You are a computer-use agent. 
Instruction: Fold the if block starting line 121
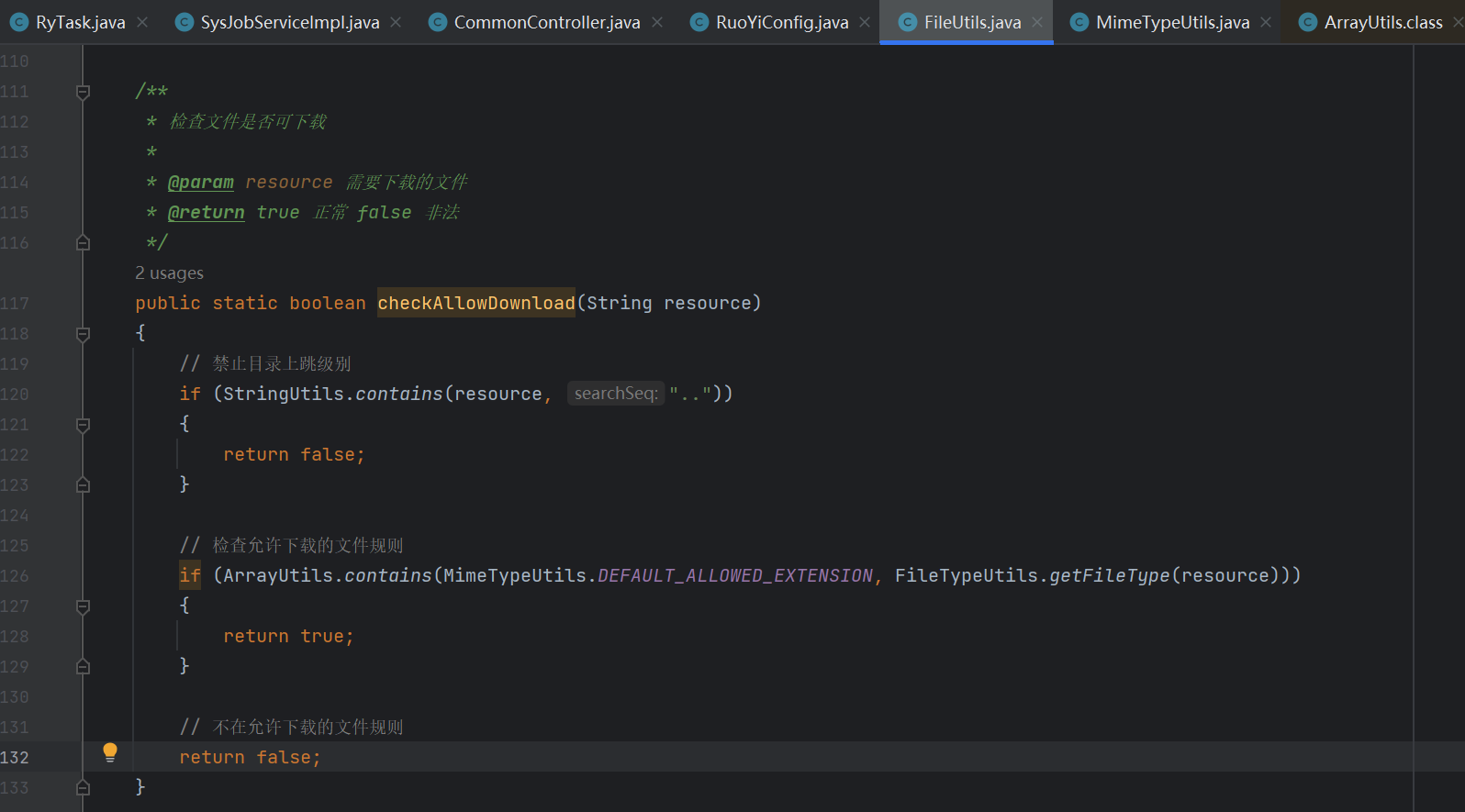[x=83, y=425]
